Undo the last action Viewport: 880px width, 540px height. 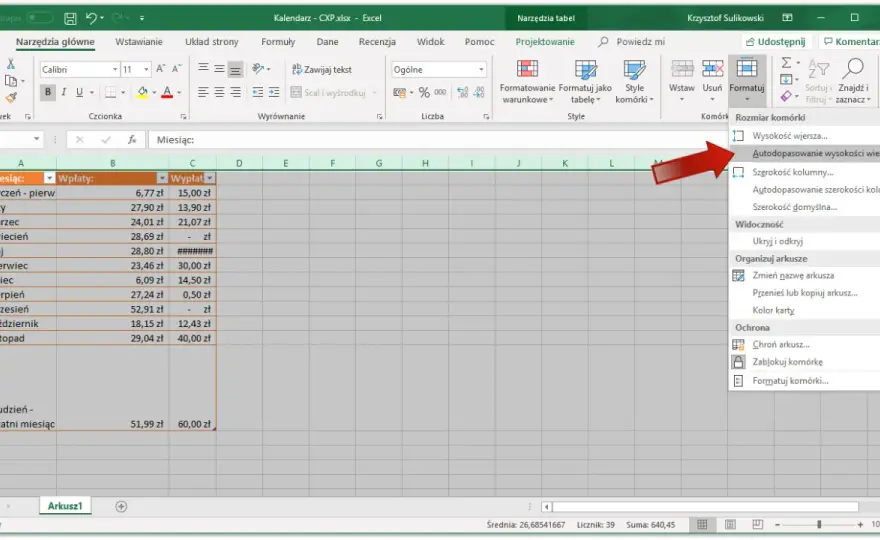[x=91, y=18]
